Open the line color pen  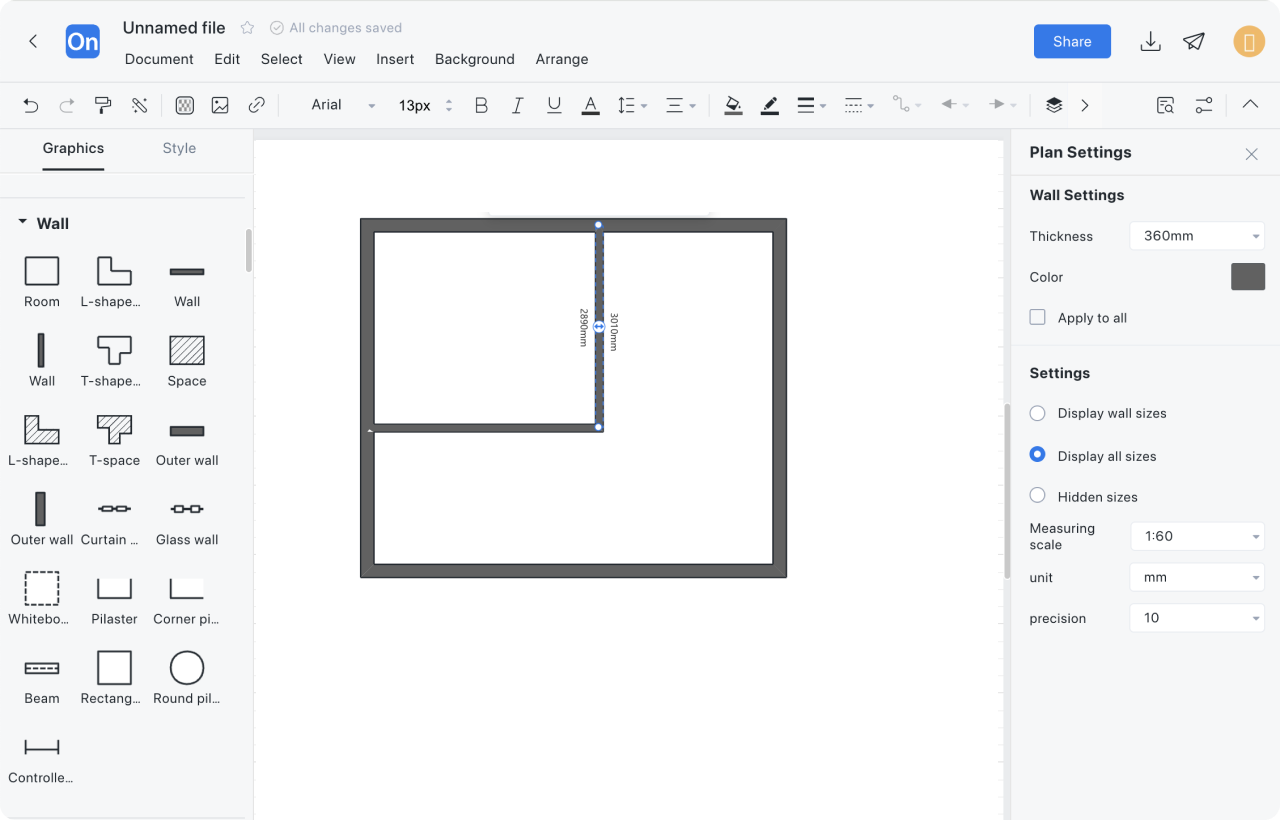(769, 105)
